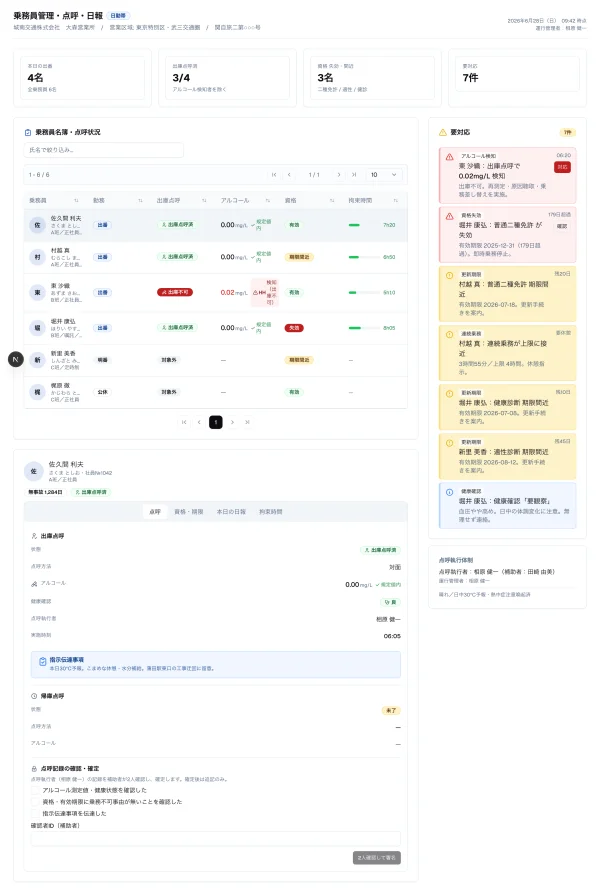Click the red 対応 button on alcohol alert

click(x=562, y=167)
